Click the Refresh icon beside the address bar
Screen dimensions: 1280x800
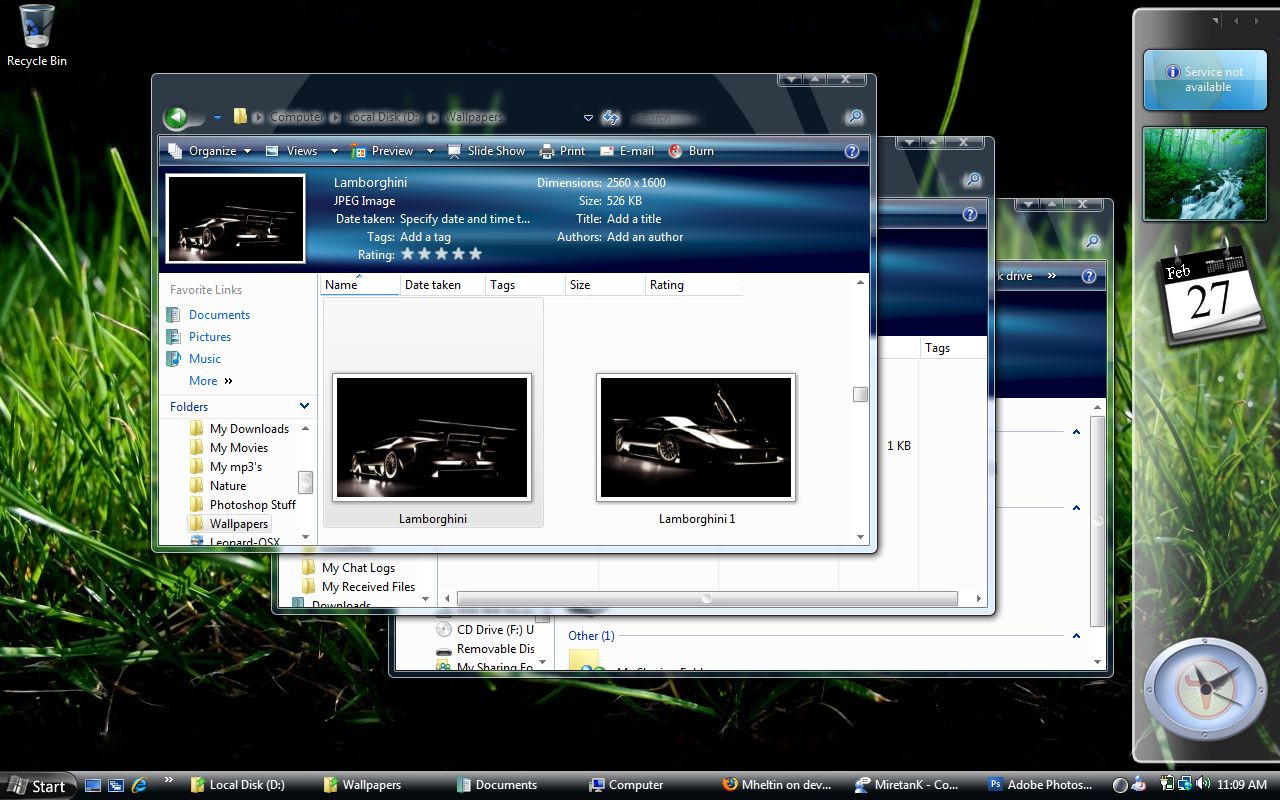611,118
